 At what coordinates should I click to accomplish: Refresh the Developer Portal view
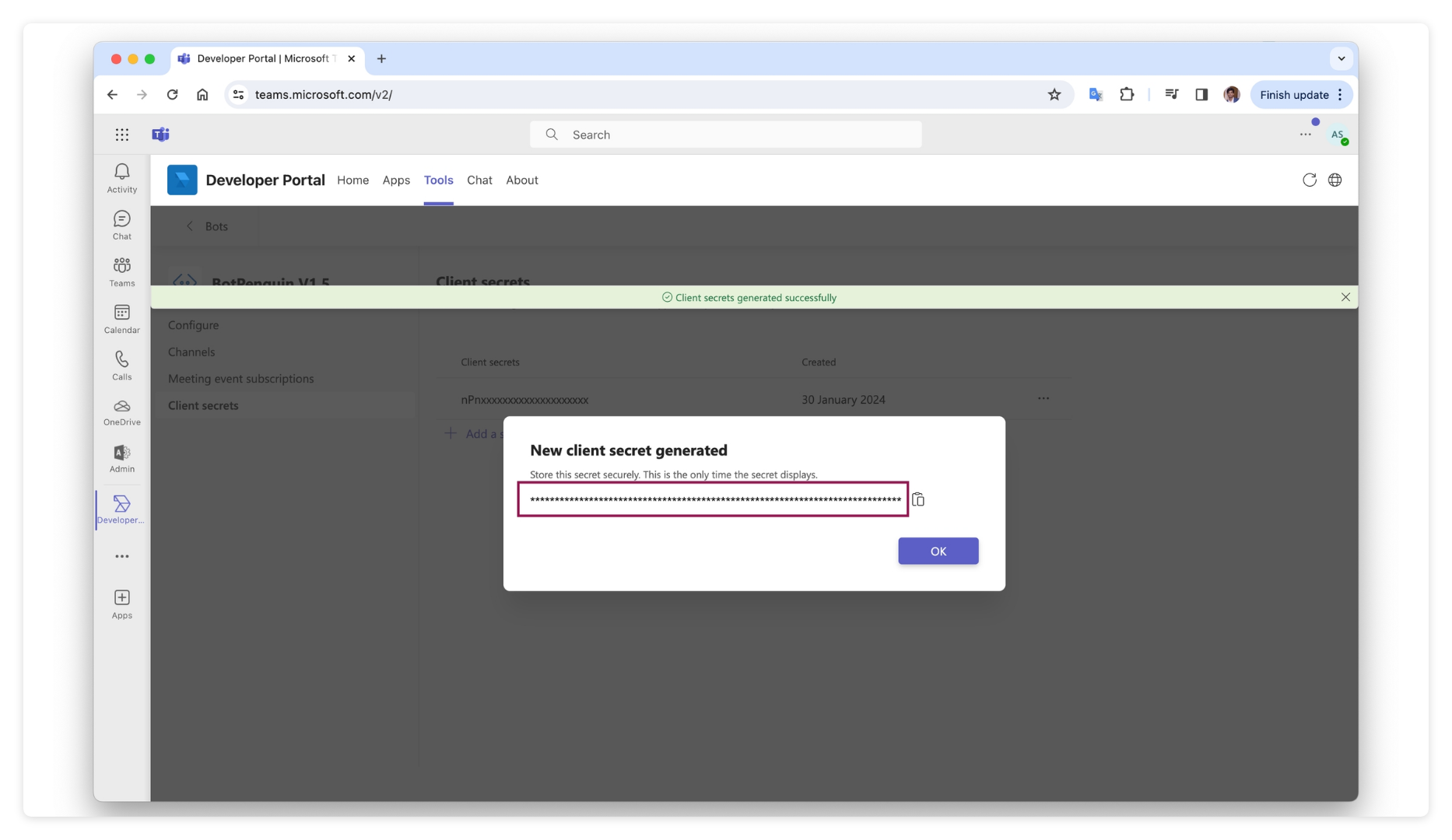(1310, 180)
